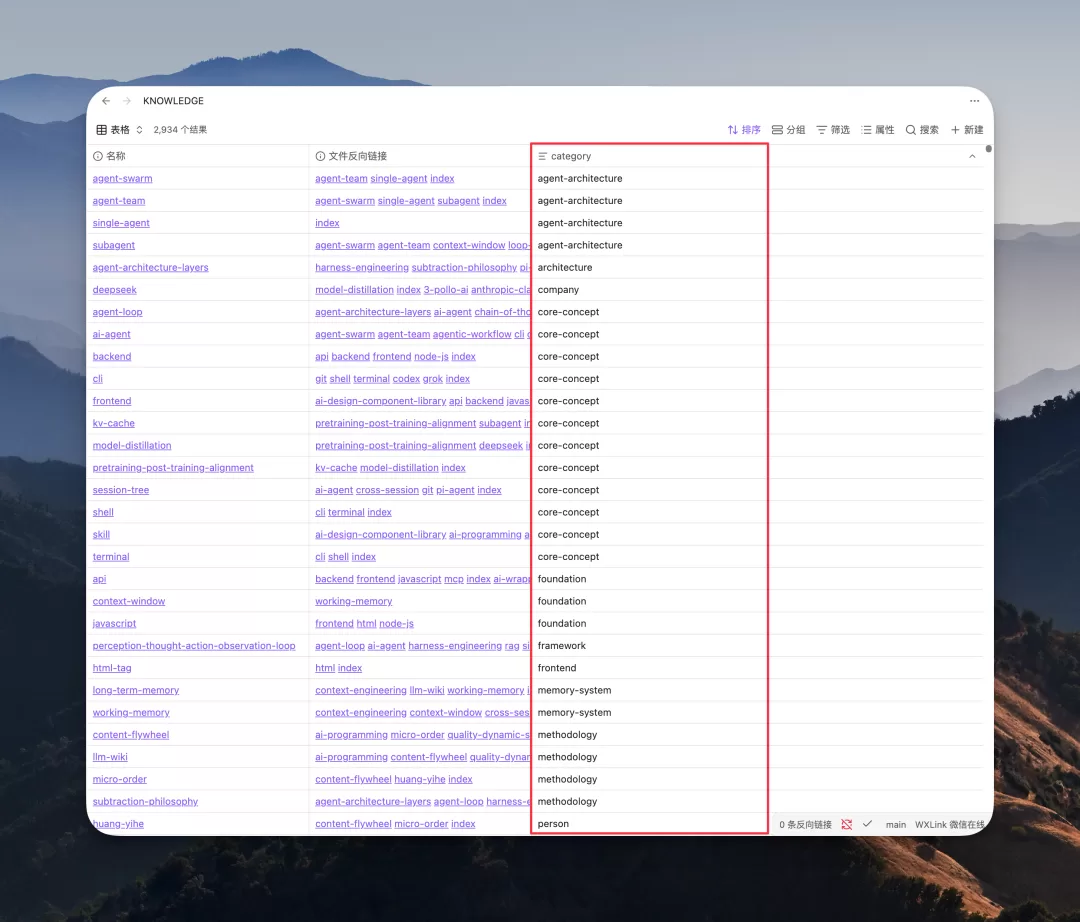Select the framework category cell
Screen dimensions: 1080x922
[x=650, y=646]
